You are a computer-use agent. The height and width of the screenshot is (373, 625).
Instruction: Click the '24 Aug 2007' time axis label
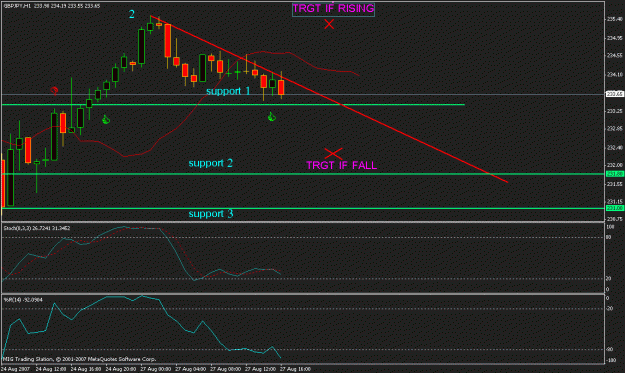15,369
